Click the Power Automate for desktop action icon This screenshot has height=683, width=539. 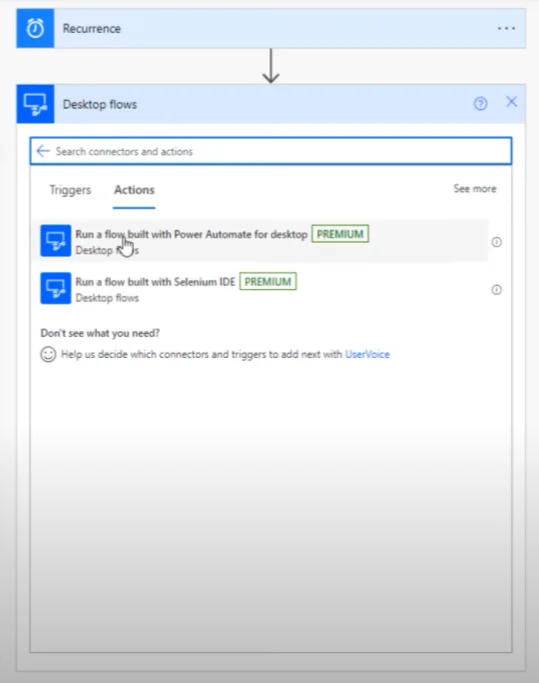[56, 240]
